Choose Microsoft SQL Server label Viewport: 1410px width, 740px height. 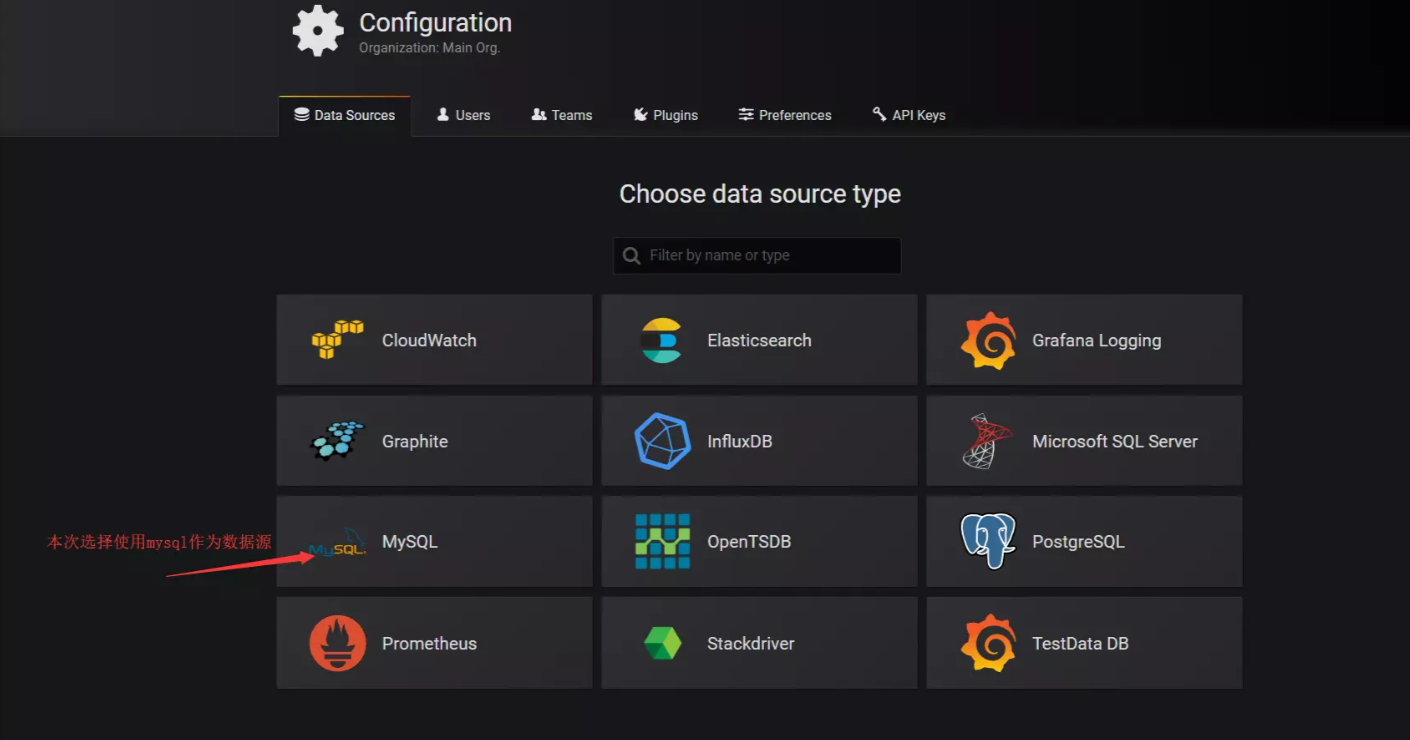pos(1115,441)
